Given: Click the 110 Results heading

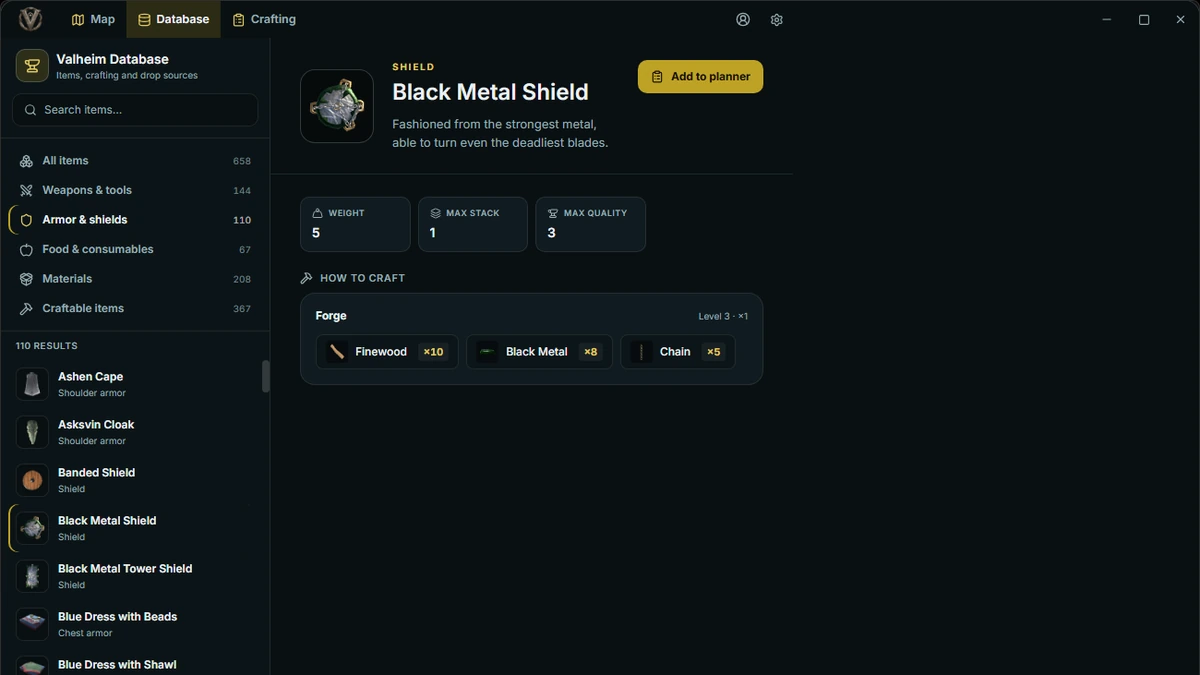Looking at the screenshot, I should pyautogui.click(x=46, y=346).
